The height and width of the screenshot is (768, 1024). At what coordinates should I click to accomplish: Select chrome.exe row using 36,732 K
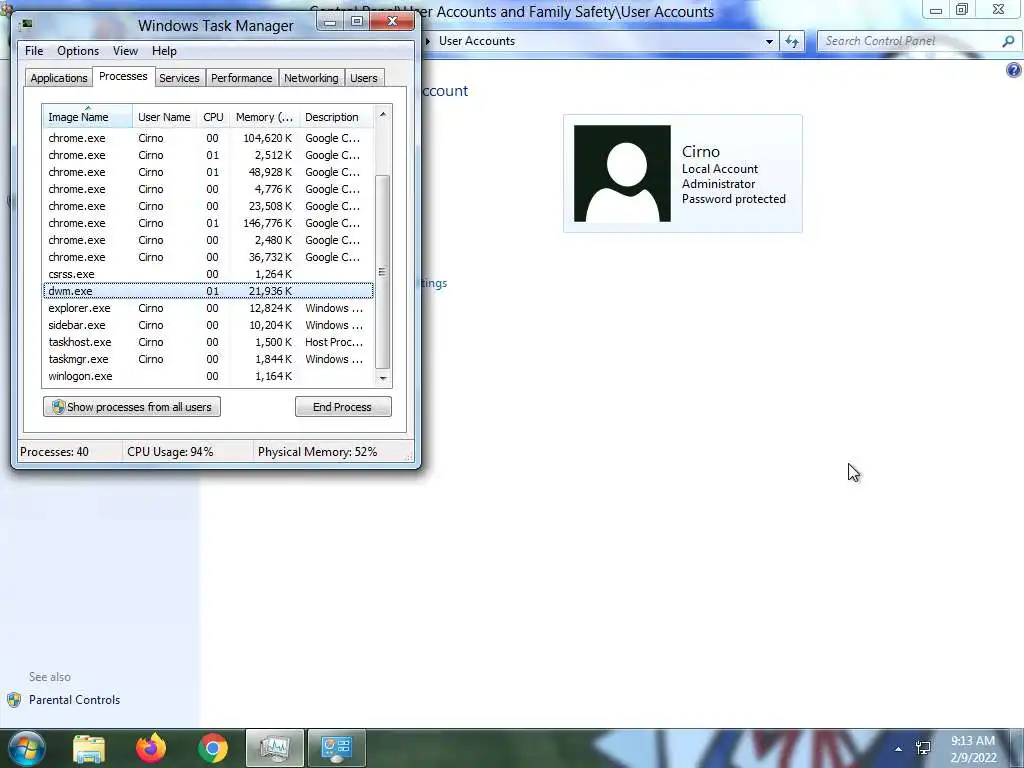click(x=209, y=257)
